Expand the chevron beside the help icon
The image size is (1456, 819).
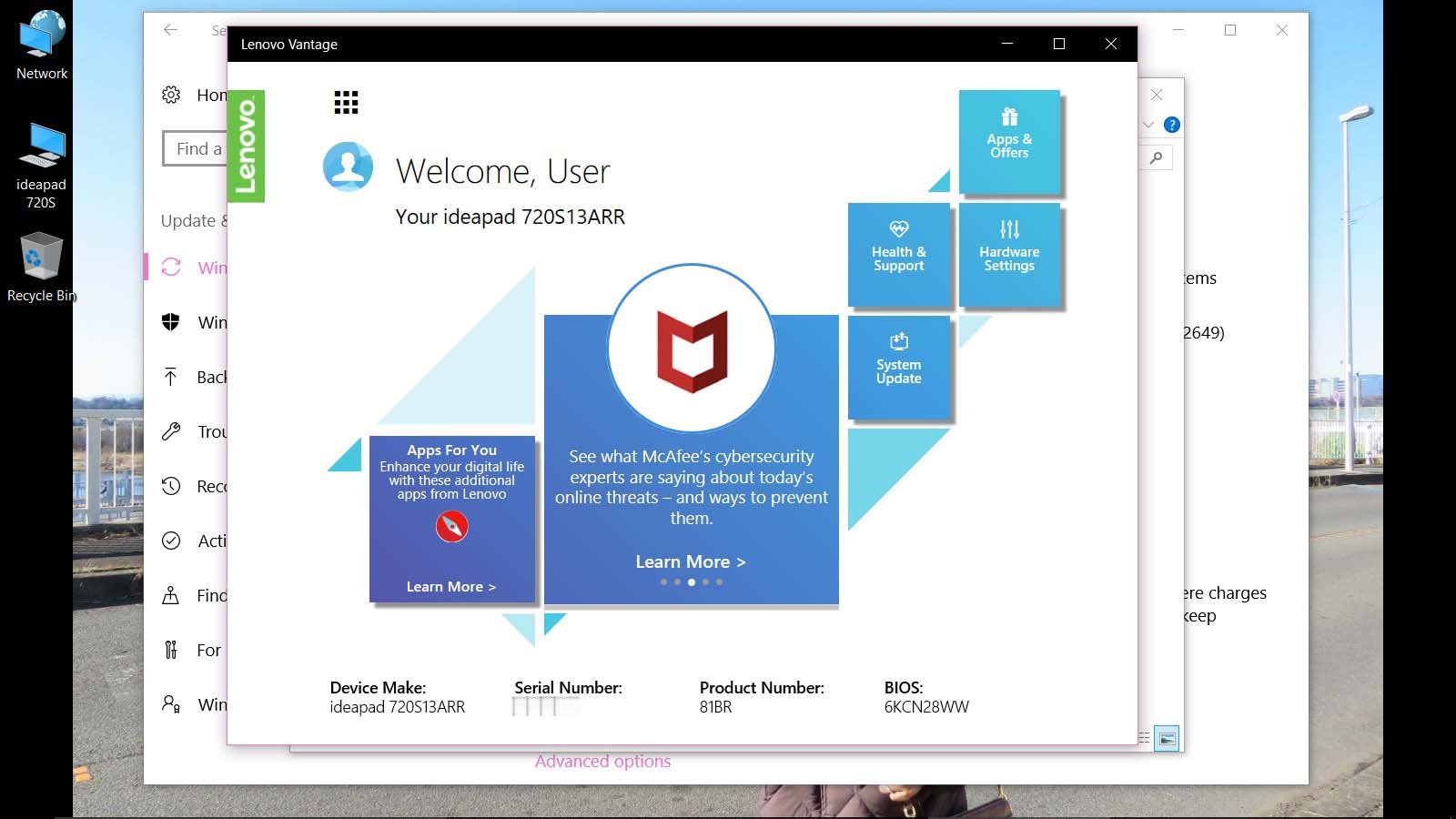pos(1148,125)
